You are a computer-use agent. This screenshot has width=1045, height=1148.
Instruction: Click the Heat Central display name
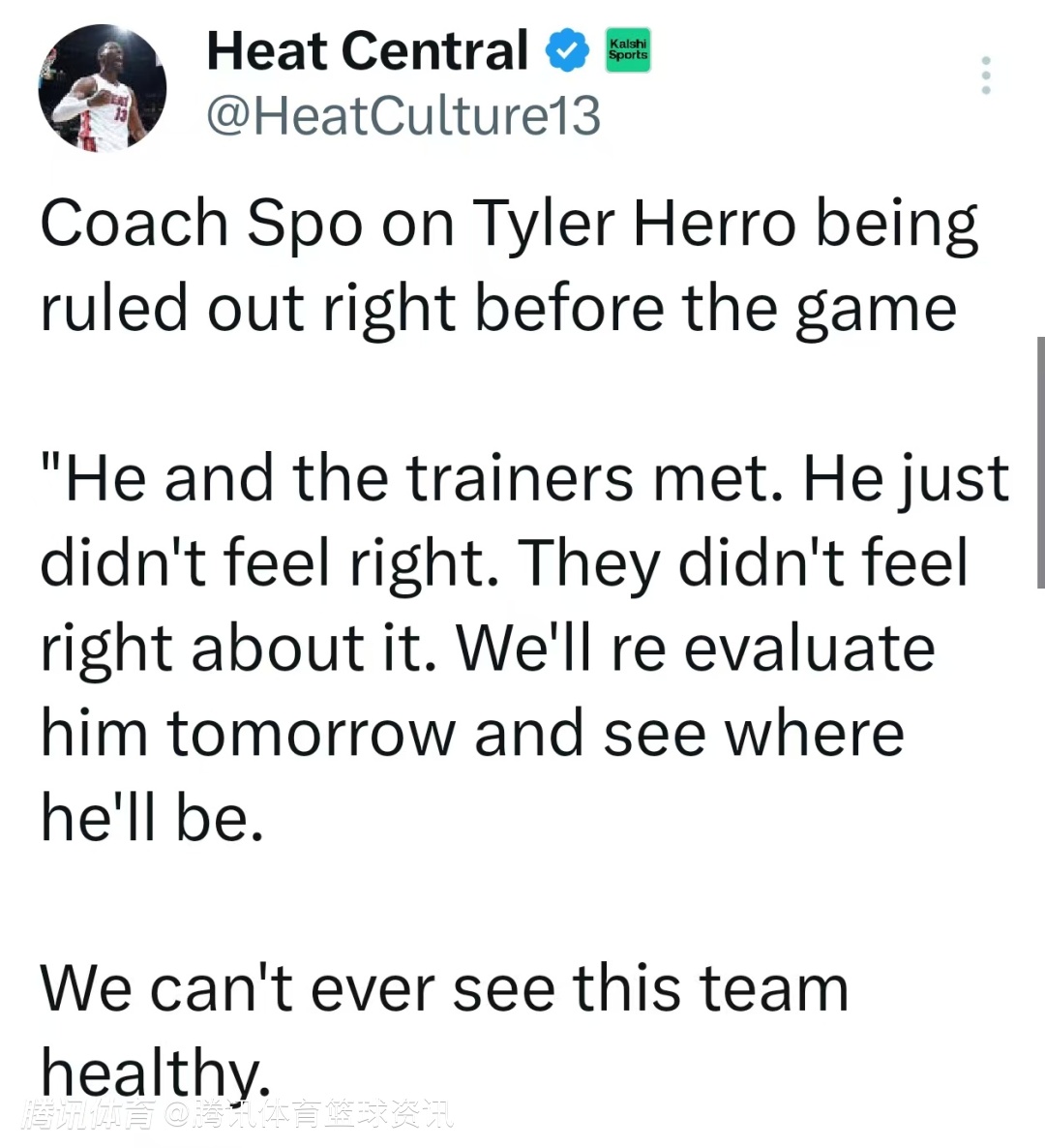click(x=367, y=50)
